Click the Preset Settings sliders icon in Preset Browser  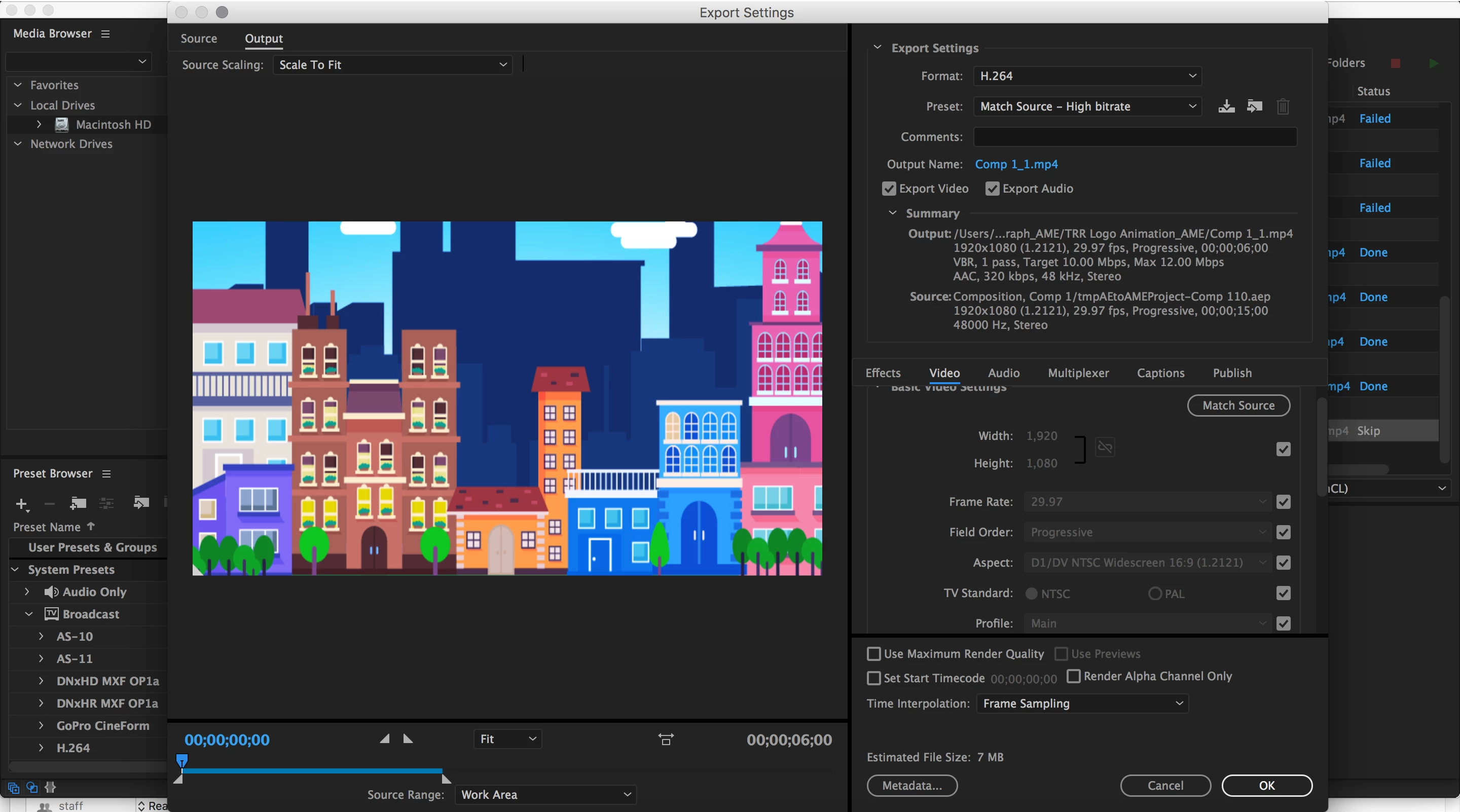pyautogui.click(x=106, y=503)
